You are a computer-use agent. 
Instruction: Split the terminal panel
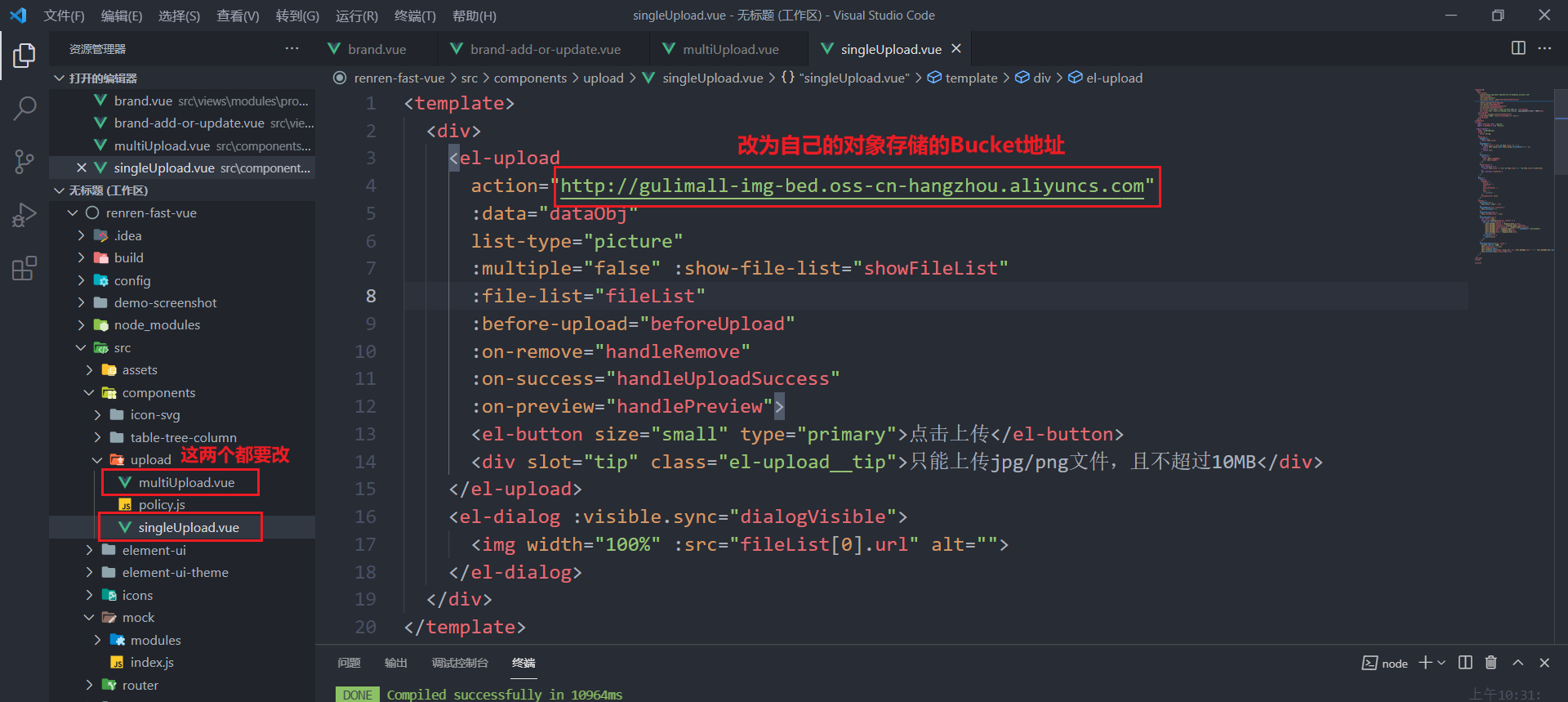point(1466,663)
